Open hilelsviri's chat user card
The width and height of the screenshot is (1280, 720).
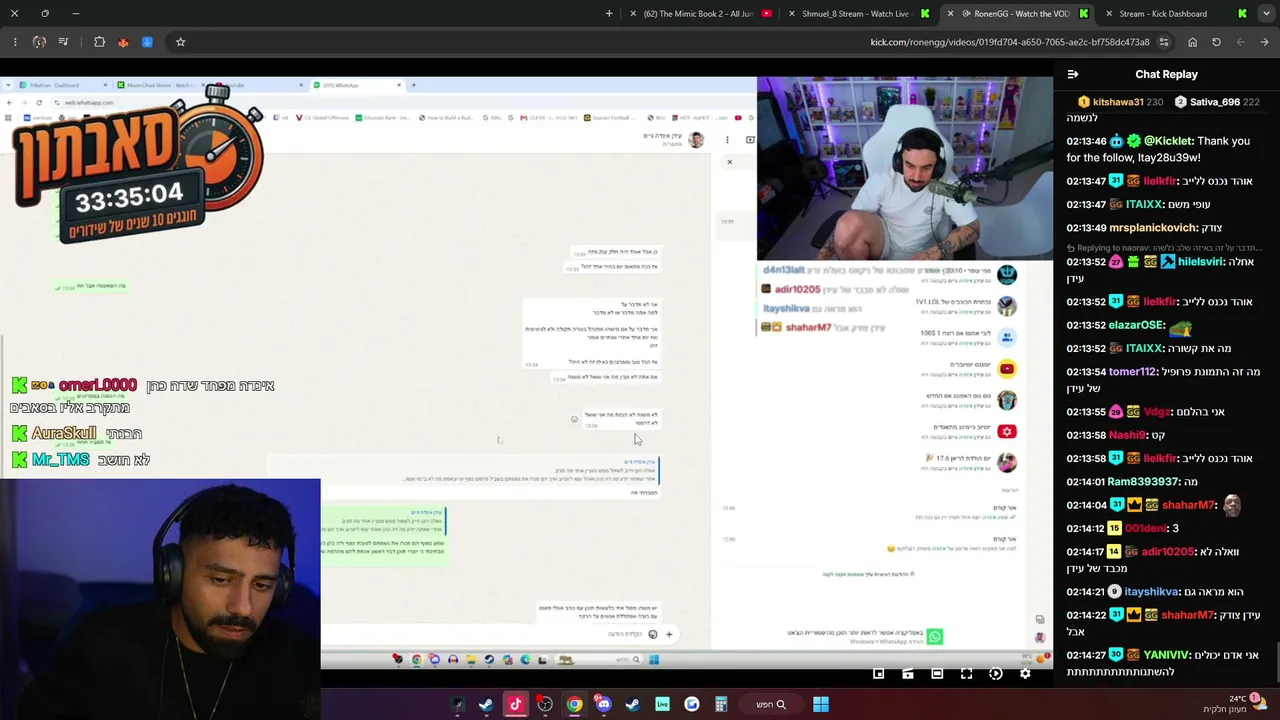click(x=1201, y=262)
